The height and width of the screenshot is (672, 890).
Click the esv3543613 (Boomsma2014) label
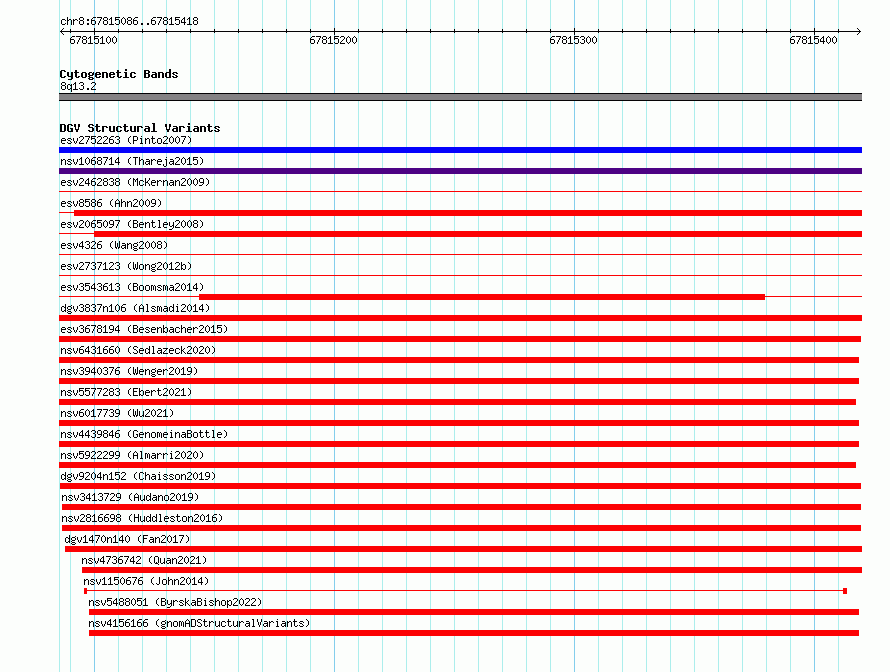pyautogui.click(x=132, y=287)
